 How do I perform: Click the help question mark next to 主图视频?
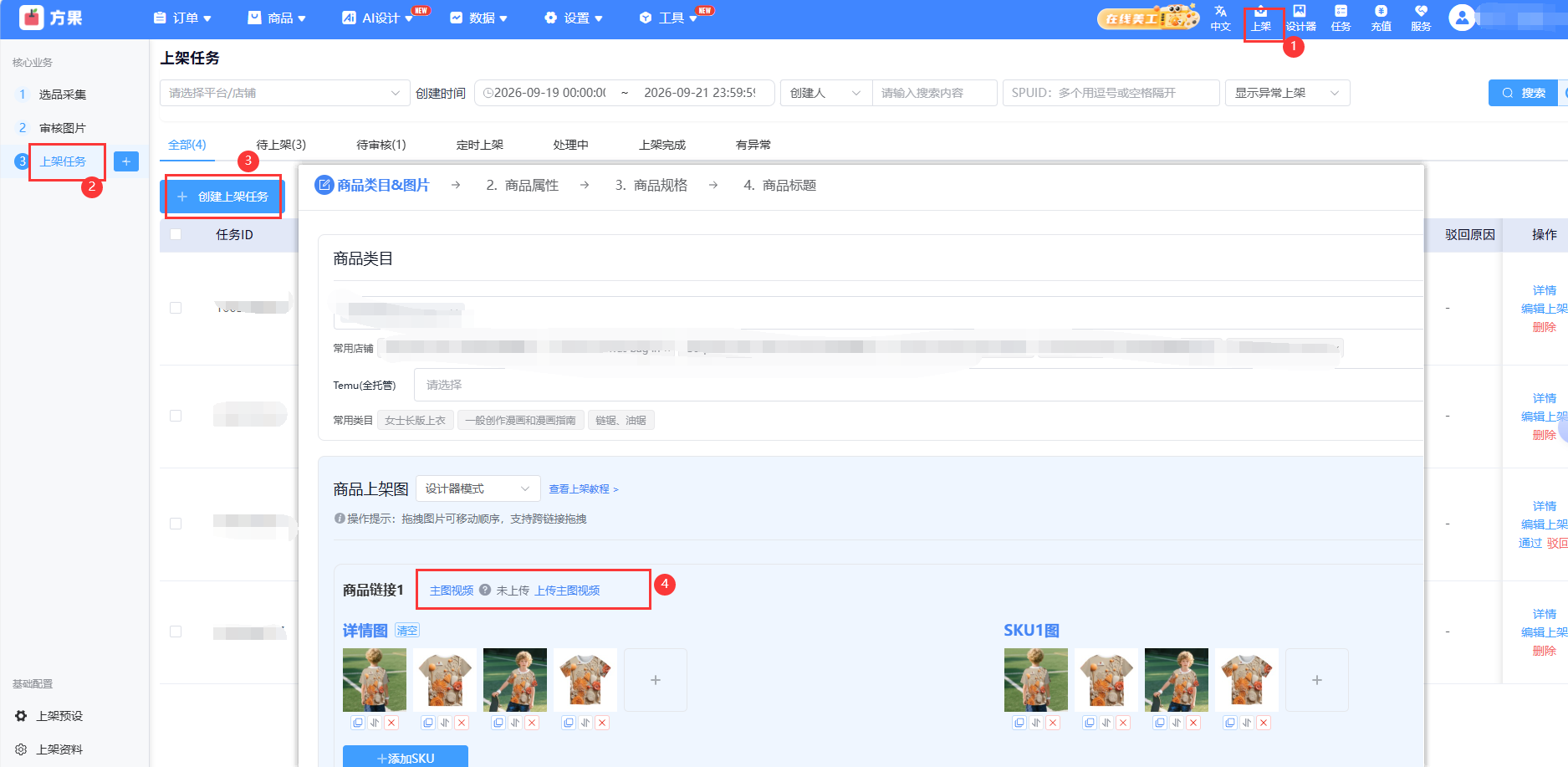pyautogui.click(x=485, y=590)
